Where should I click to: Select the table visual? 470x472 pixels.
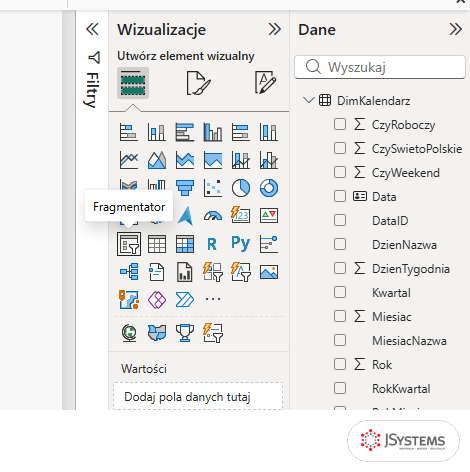tap(157, 244)
